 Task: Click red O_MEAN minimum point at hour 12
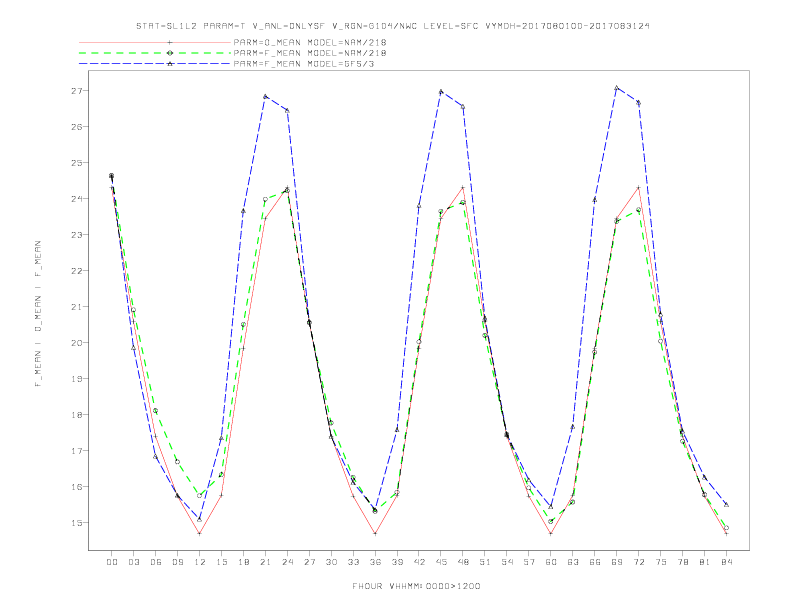click(x=200, y=534)
